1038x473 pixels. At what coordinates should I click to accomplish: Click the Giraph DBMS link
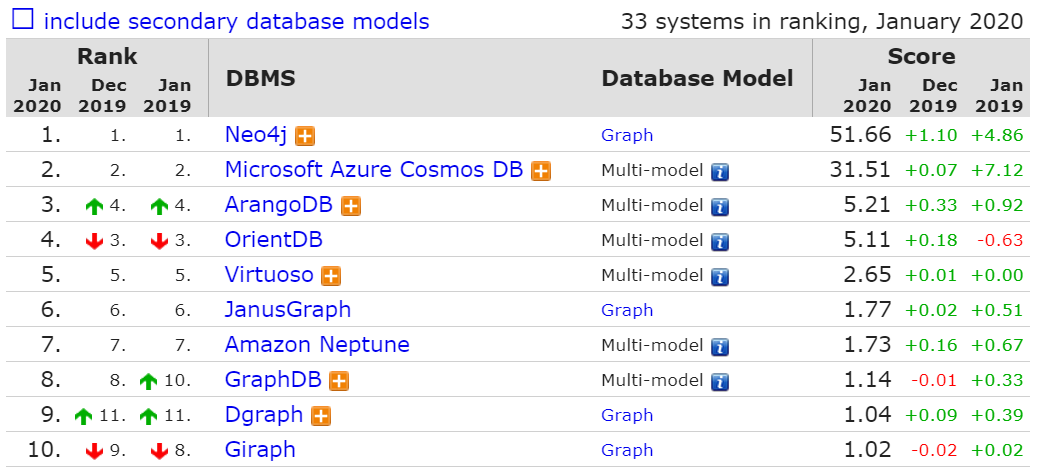coord(259,450)
